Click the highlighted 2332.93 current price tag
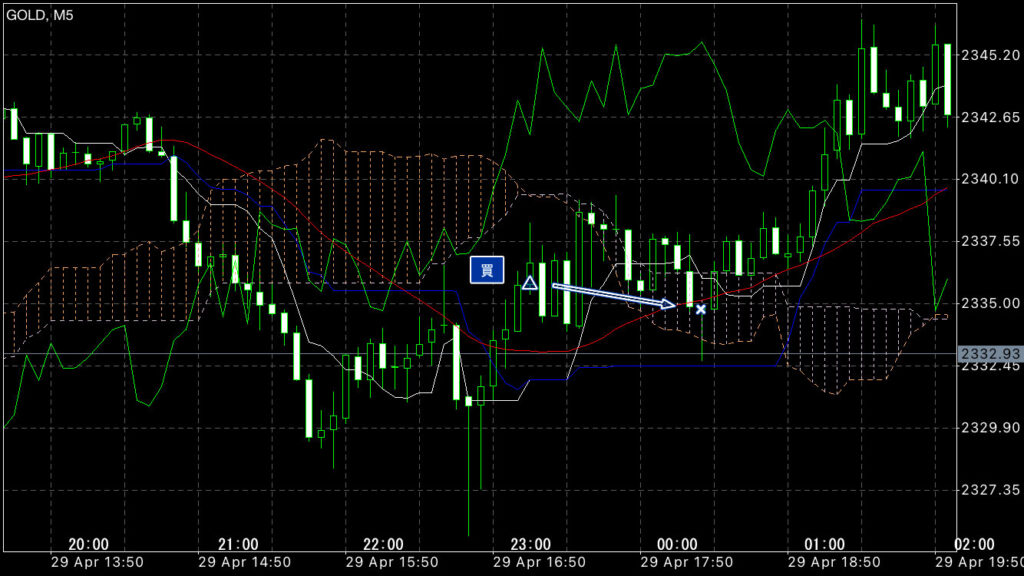Screen dimensions: 1024x576 [988, 354]
